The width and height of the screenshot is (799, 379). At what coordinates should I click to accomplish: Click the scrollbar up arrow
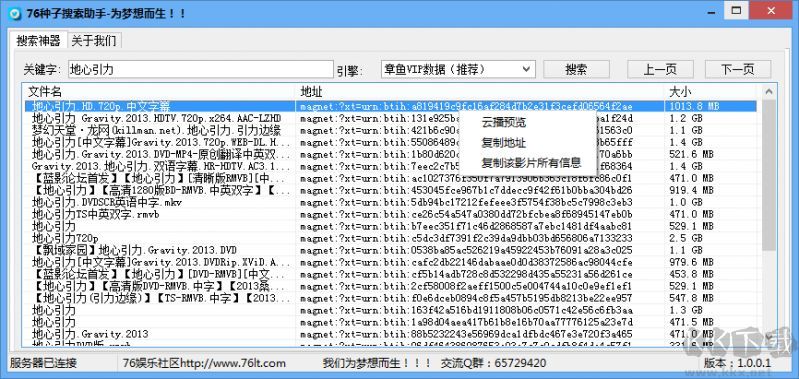pyautogui.click(x=768, y=92)
